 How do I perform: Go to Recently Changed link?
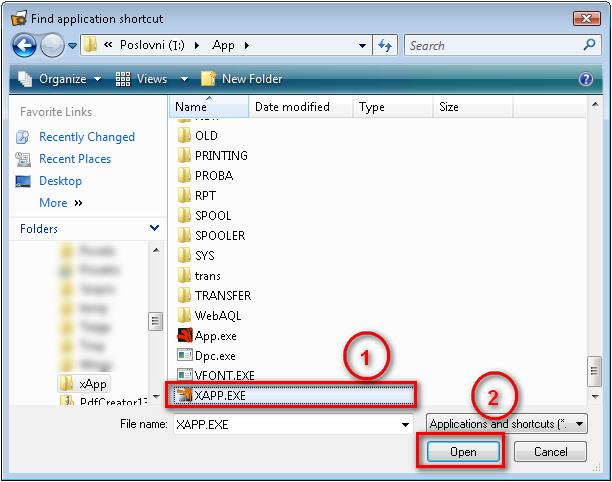coord(86,137)
